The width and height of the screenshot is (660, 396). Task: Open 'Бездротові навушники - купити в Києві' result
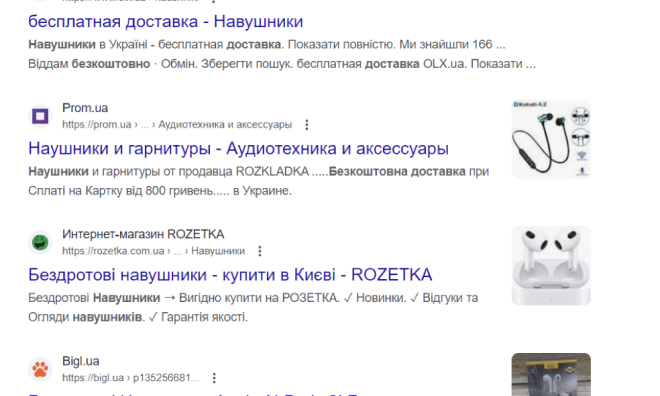230,275
